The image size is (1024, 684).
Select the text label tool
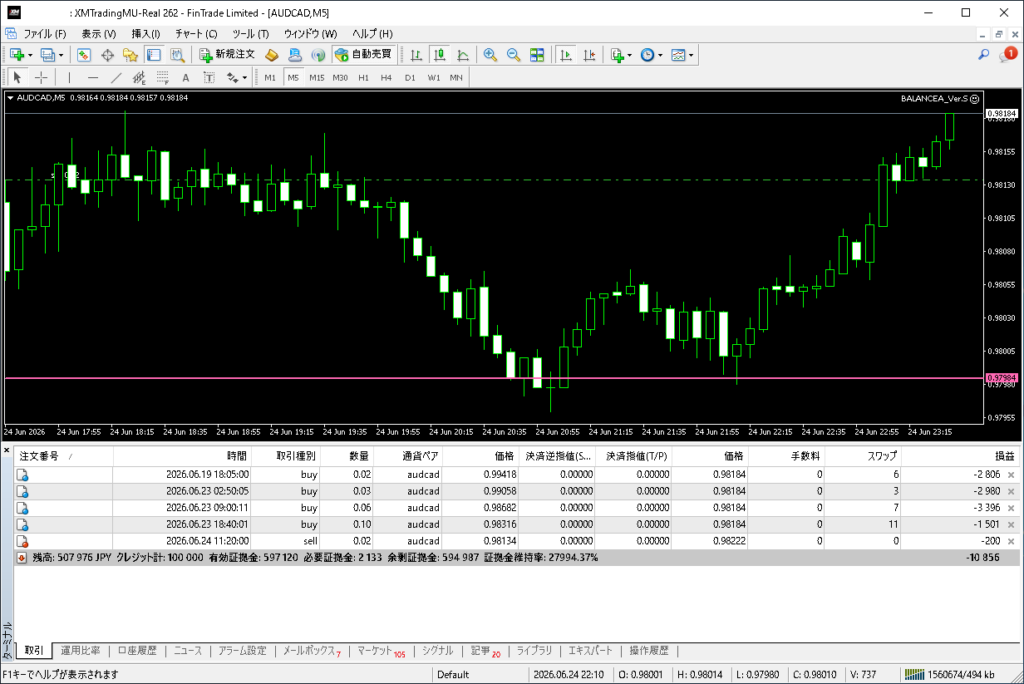click(x=209, y=78)
